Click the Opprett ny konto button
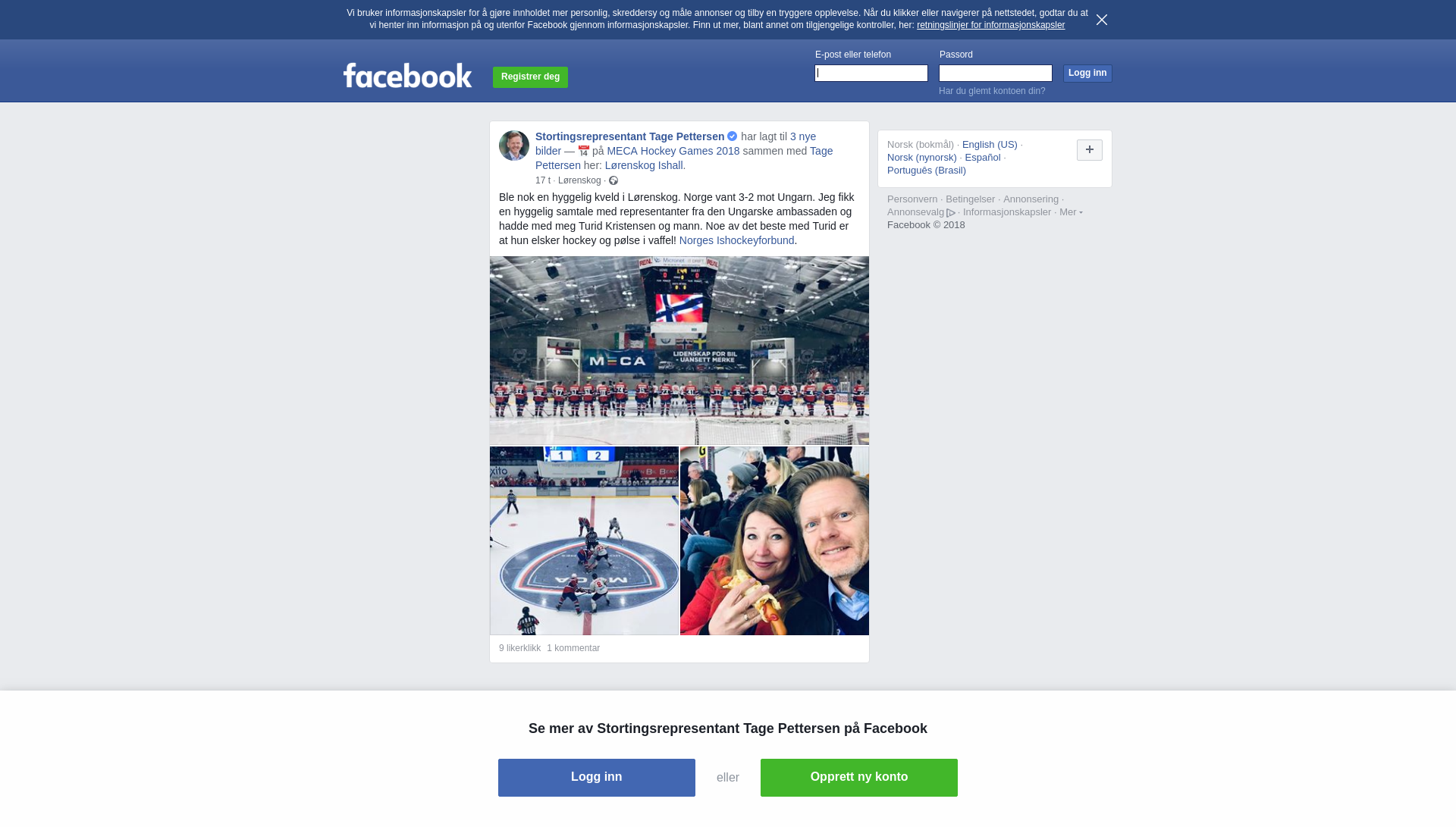The width and height of the screenshot is (1456, 827). point(859,778)
